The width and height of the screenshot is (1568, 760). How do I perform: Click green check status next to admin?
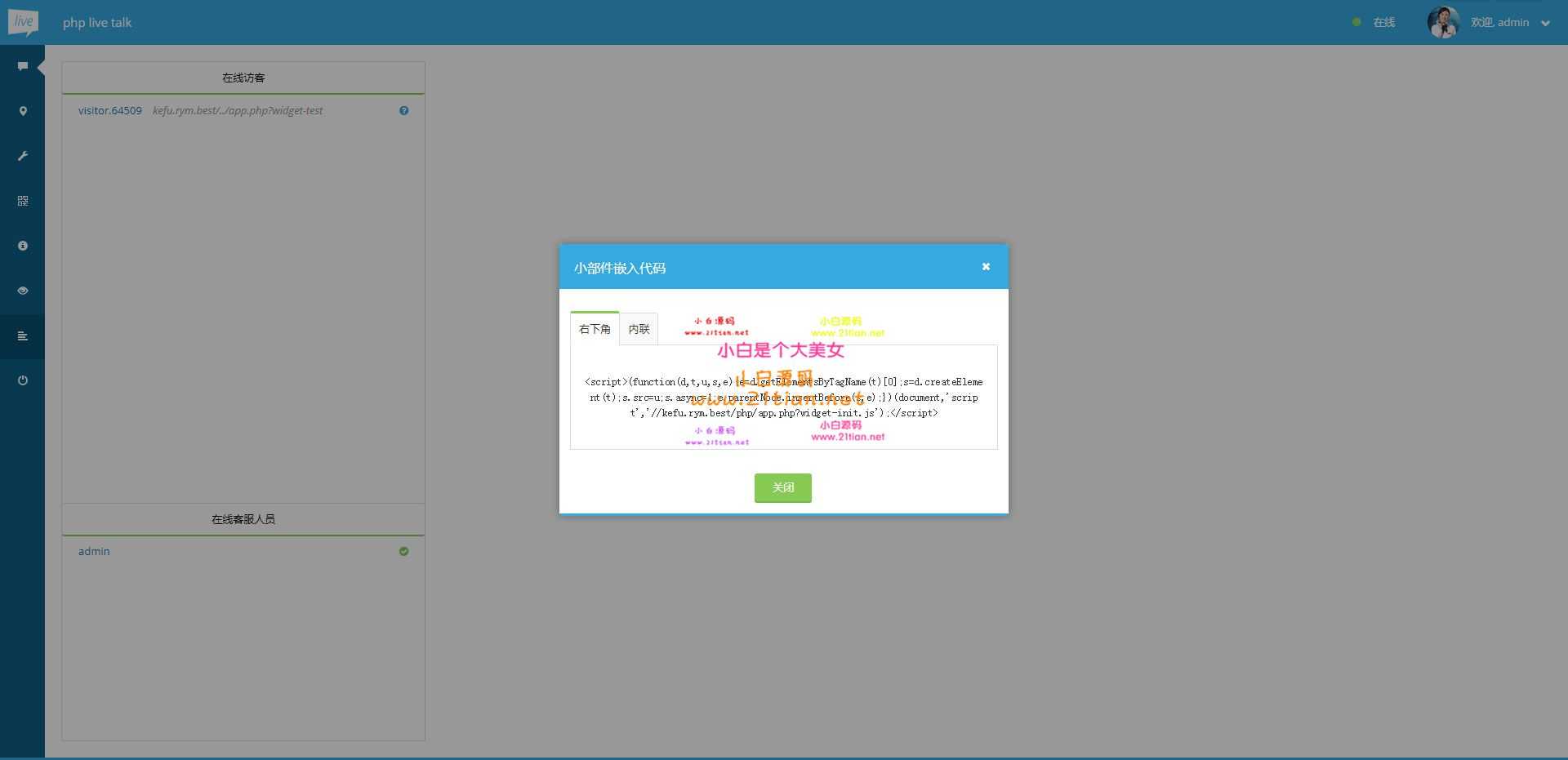pyautogui.click(x=403, y=552)
